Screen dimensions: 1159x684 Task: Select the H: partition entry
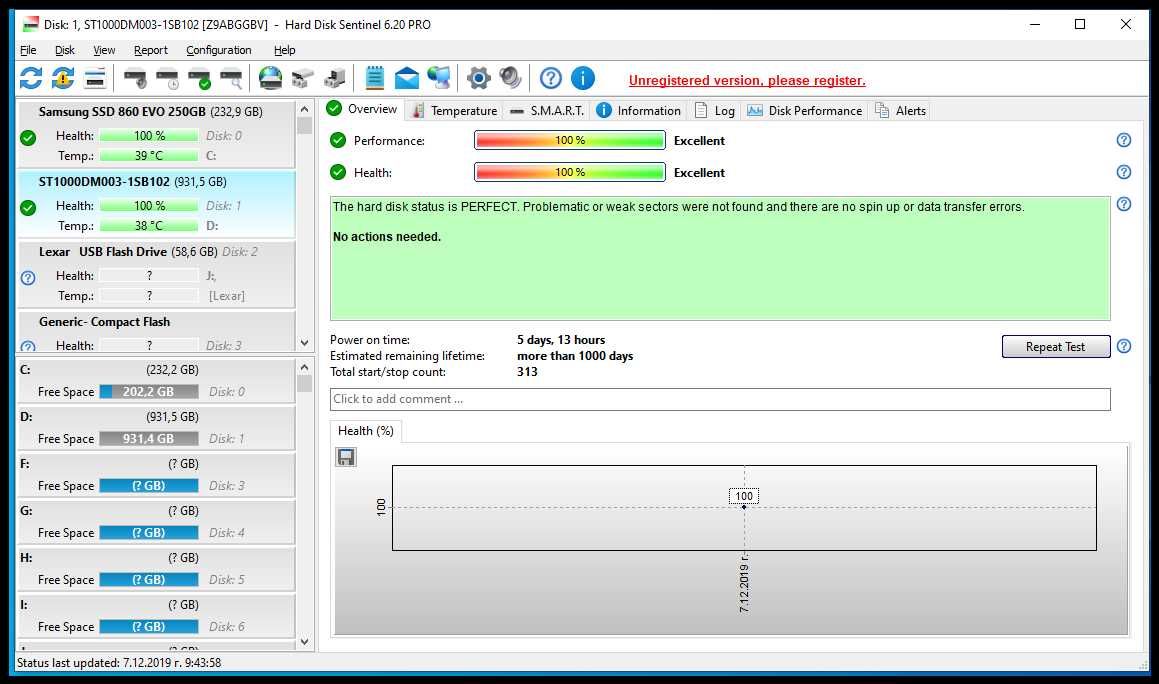pyautogui.click(x=156, y=569)
